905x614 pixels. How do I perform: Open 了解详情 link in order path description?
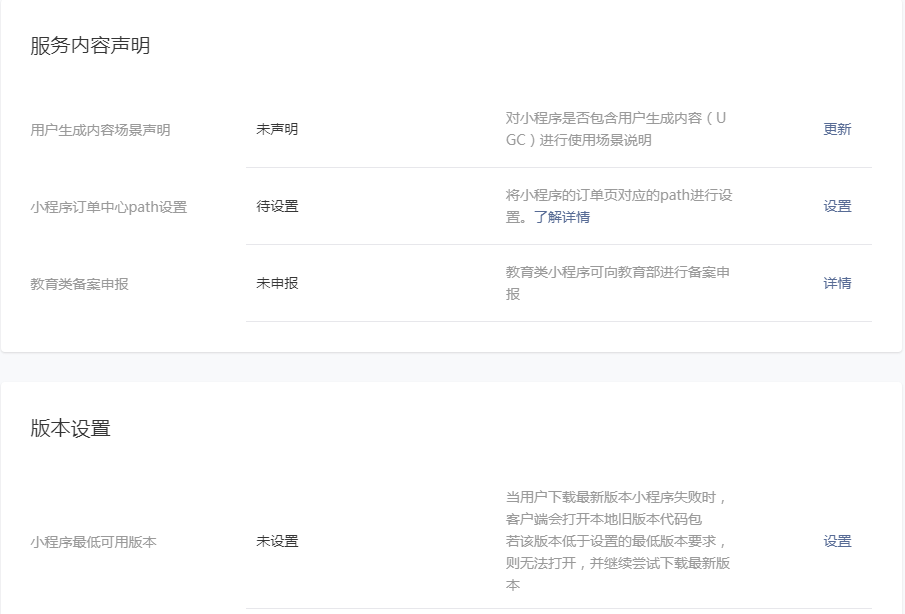(562, 217)
